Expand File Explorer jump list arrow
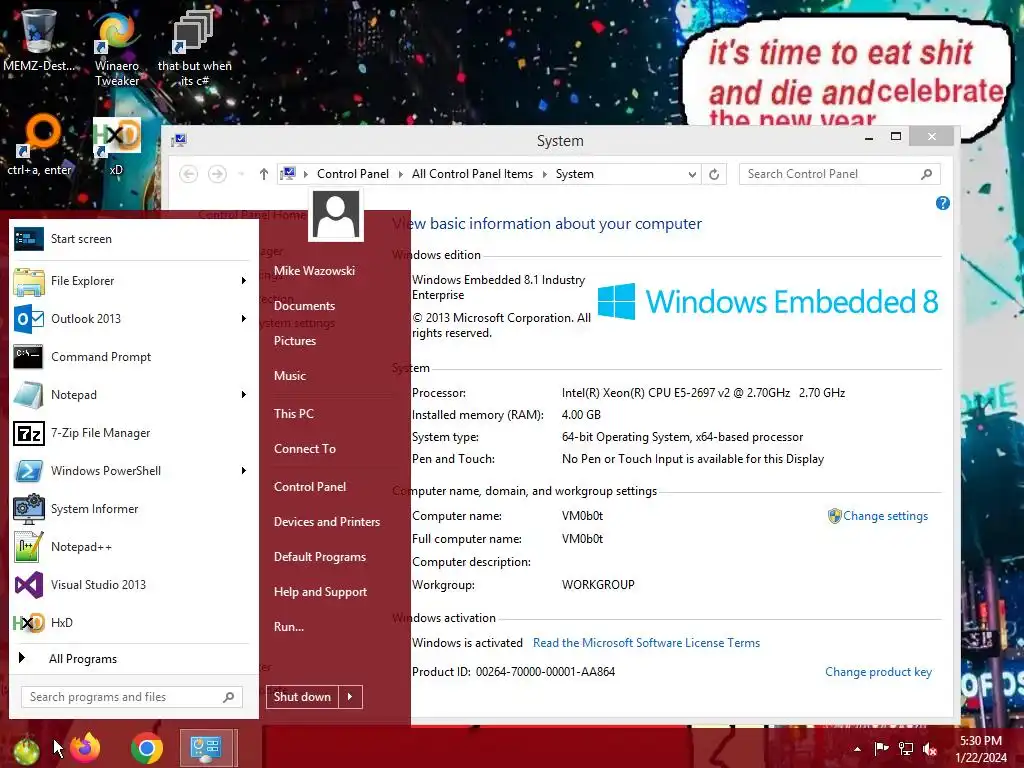Screen dimensions: 1024x768 pos(244,281)
